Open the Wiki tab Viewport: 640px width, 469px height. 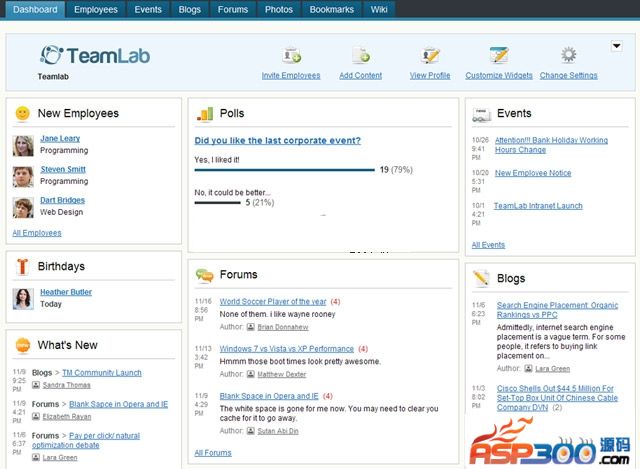pyautogui.click(x=379, y=9)
